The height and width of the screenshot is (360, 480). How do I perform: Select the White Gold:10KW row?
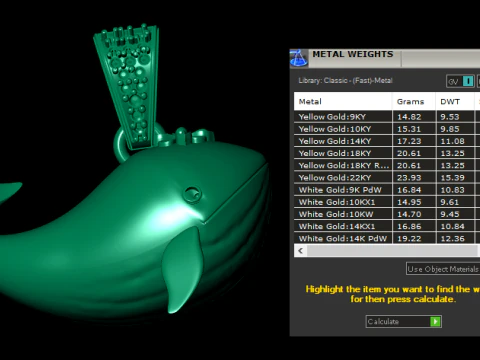click(x=387, y=214)
